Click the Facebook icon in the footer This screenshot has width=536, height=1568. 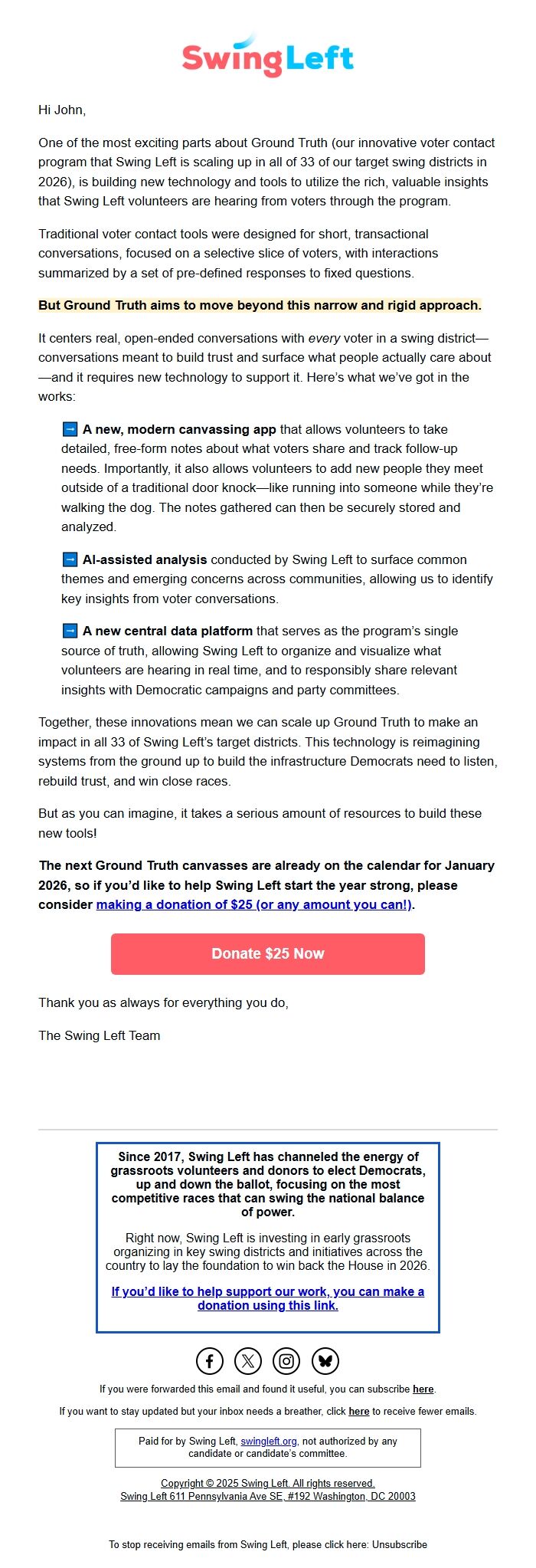click(208, 1360)
